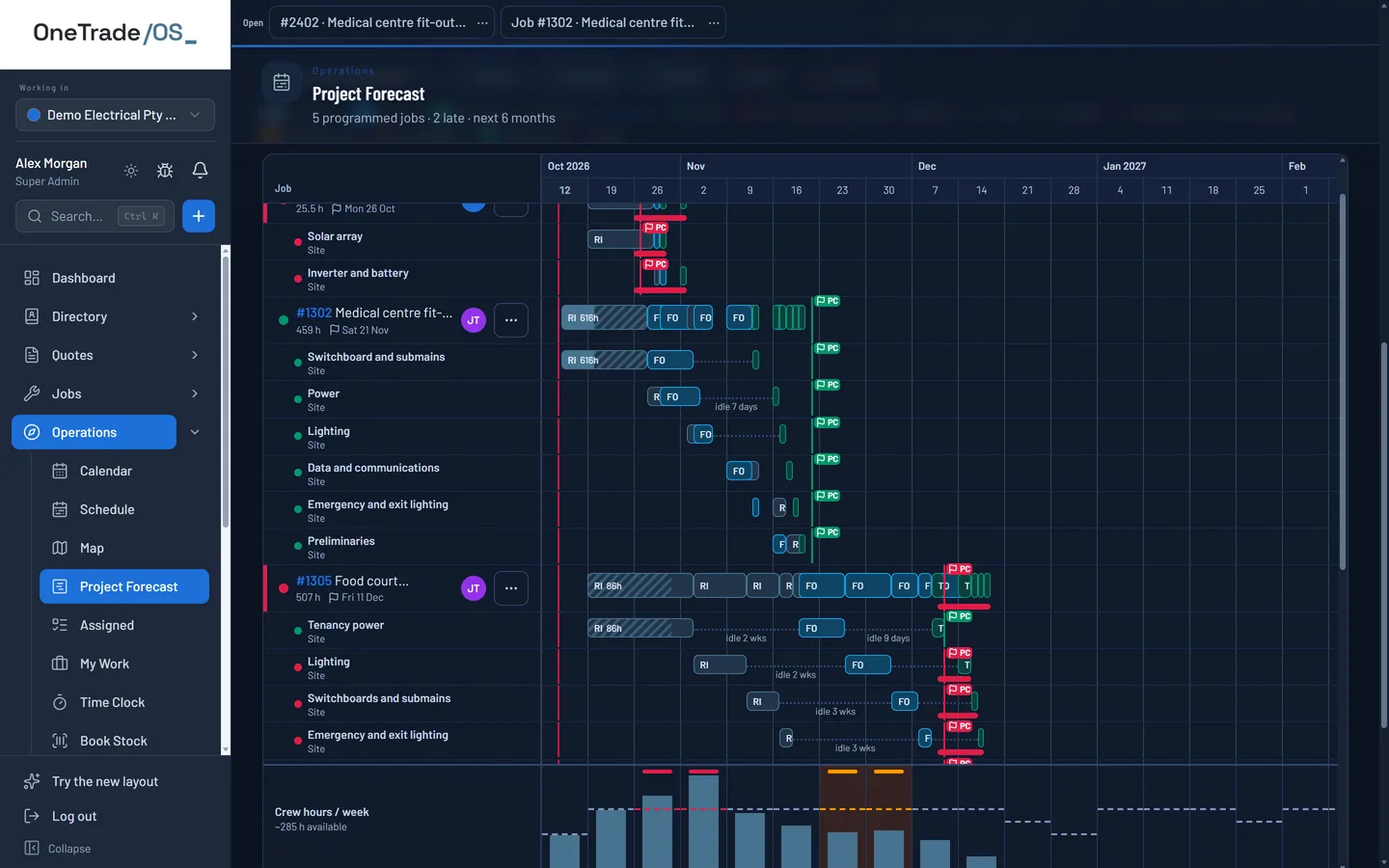
Task: Open job link #1302 in forecast
Action: pyautogui.click(x=313, y=312)
